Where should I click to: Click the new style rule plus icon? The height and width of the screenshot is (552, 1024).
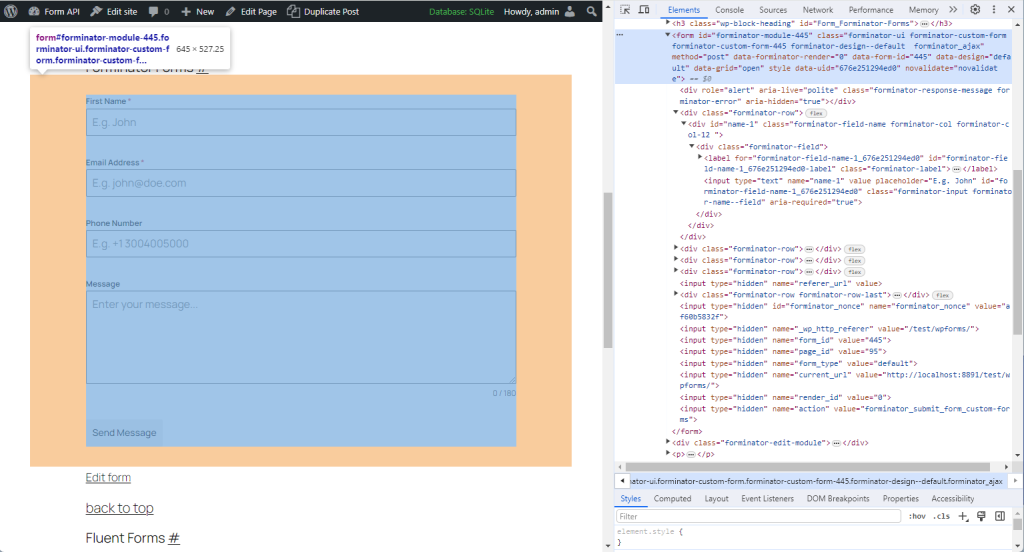click(963, 516)
